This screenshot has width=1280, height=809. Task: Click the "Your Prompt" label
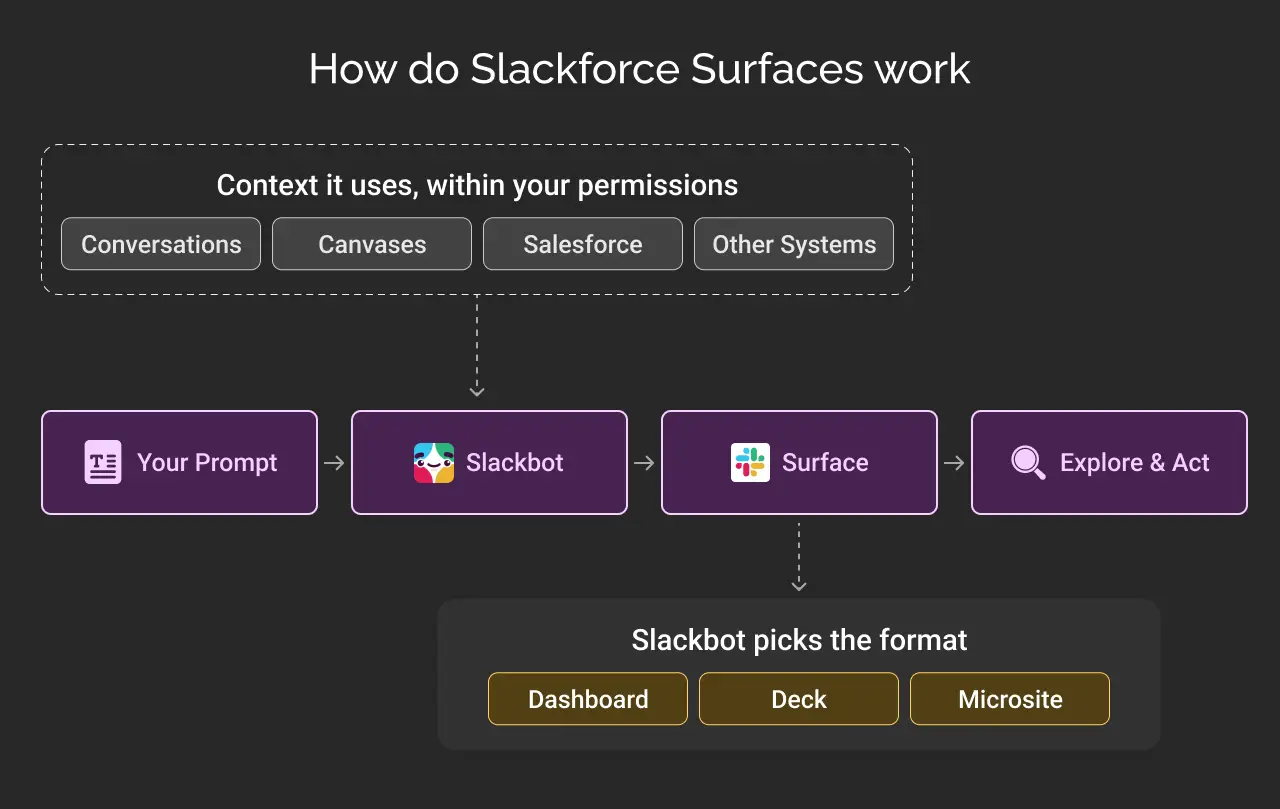coord(207,463)
